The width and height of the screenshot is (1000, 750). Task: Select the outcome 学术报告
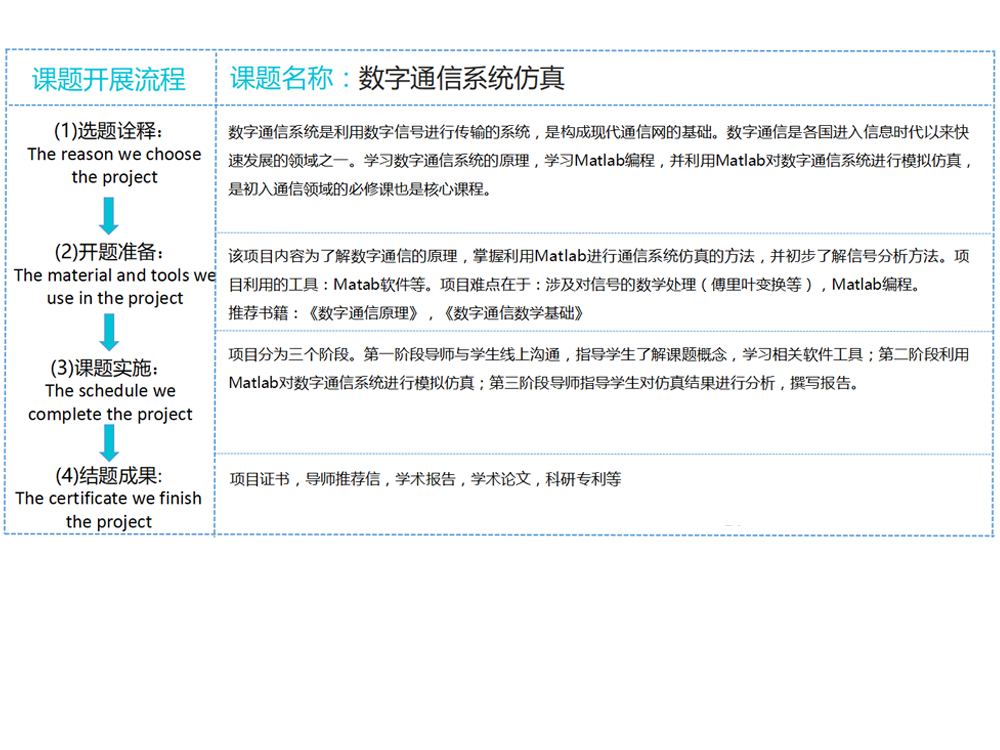click(x=425, y=479)
